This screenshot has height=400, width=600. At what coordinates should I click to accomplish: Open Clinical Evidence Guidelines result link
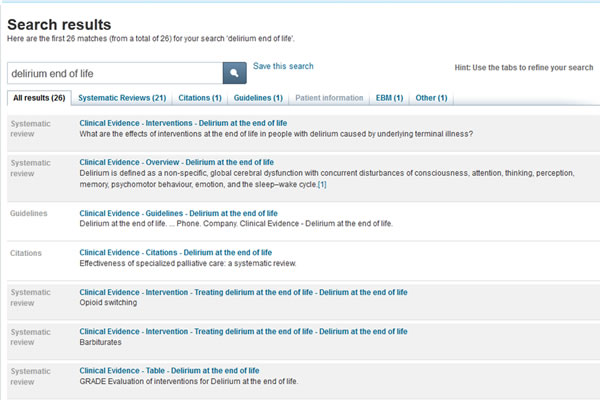tap(179, 213)
